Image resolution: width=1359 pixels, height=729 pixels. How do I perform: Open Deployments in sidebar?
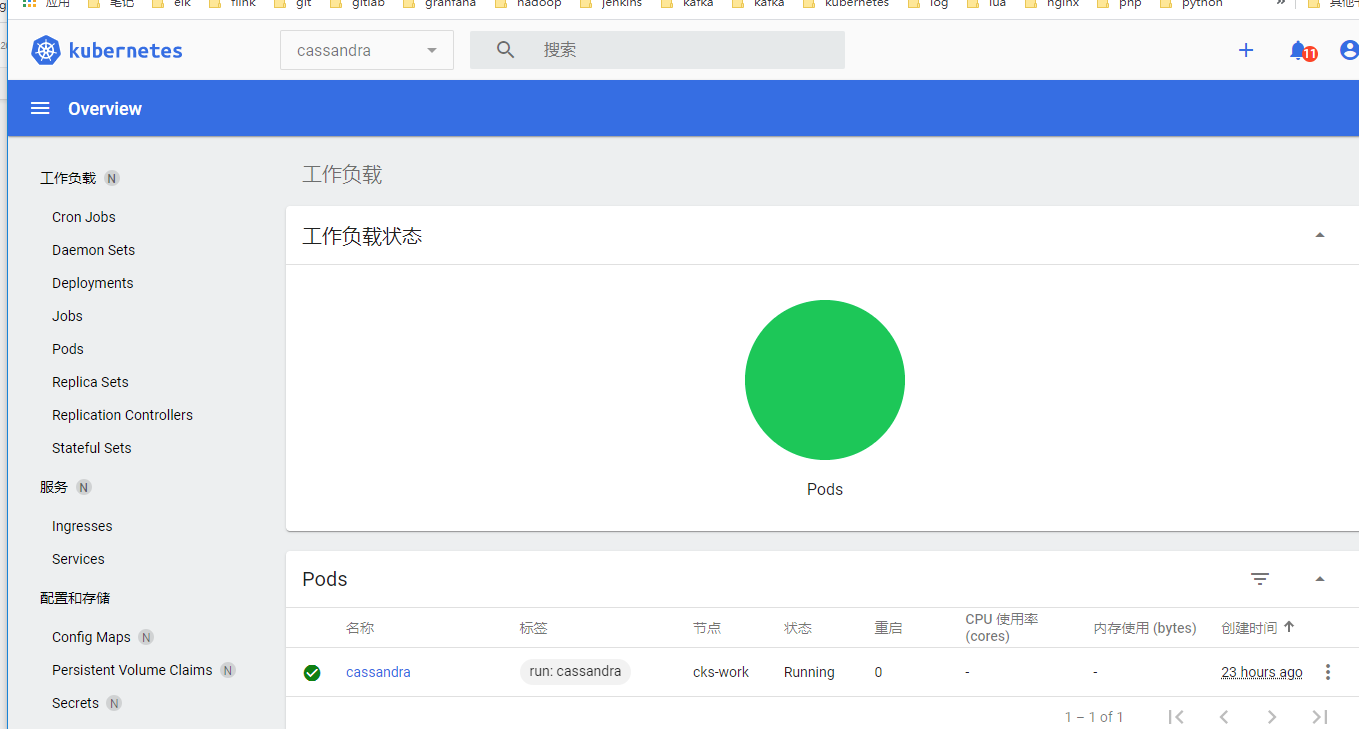point(92,283)
